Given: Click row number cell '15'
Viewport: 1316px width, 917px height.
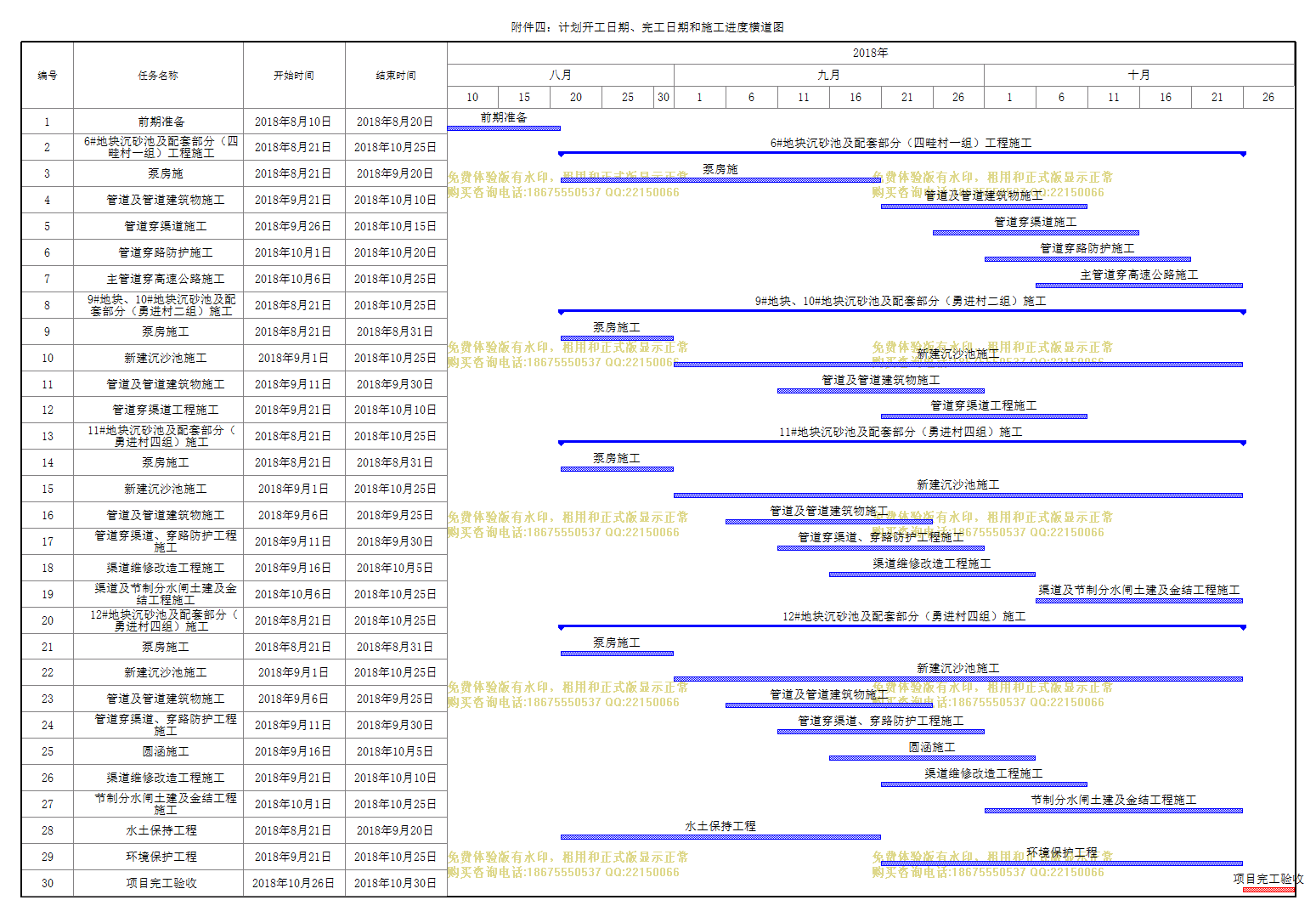Looking at the screenshot, I should [x=48, y=489].
